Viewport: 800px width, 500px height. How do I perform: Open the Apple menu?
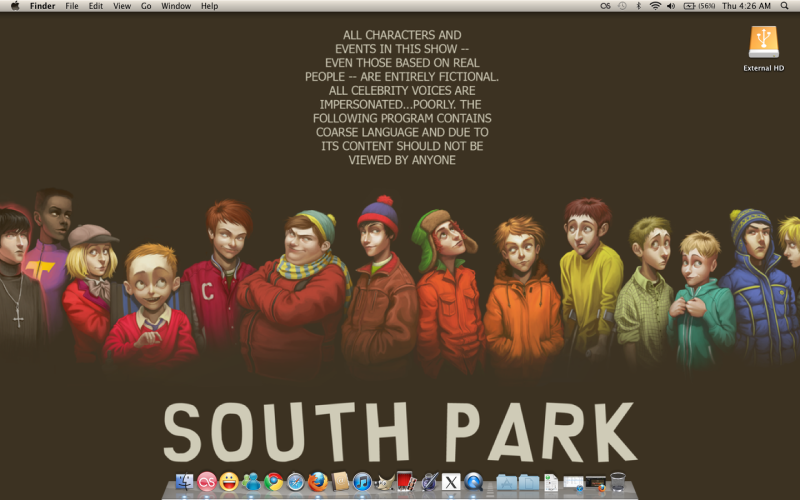(x=14, y=6)
